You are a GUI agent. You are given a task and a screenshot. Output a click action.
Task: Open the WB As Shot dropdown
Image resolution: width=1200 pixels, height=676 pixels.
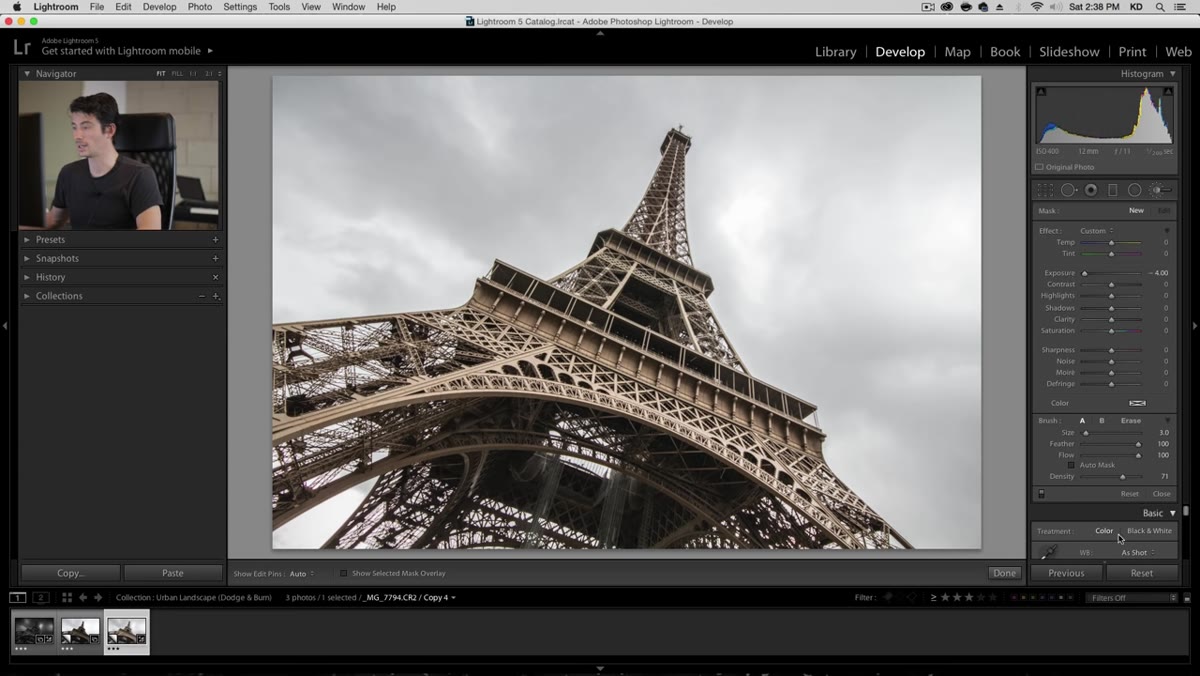point(1138,552)
